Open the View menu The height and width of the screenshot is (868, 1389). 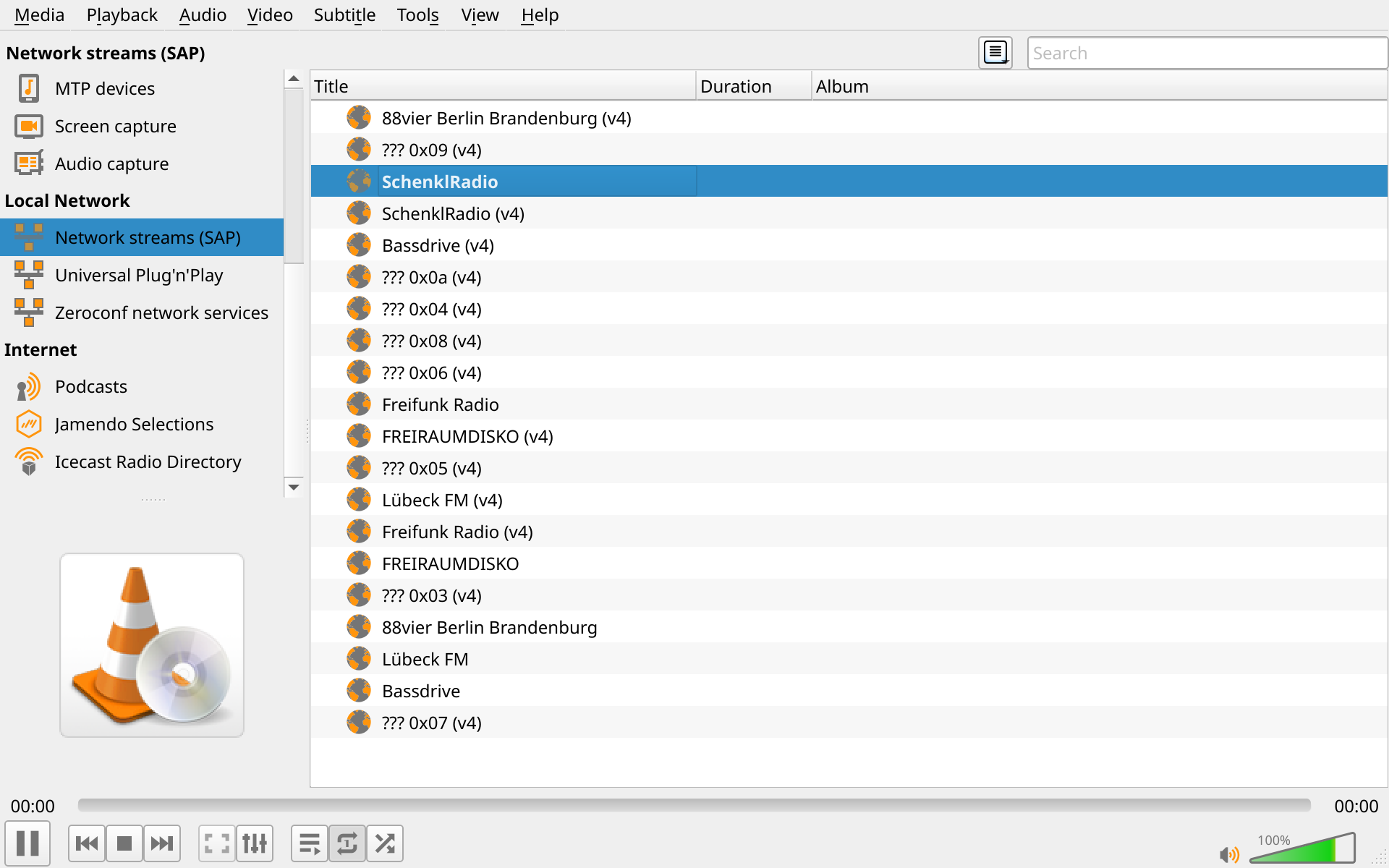(480, 15)
